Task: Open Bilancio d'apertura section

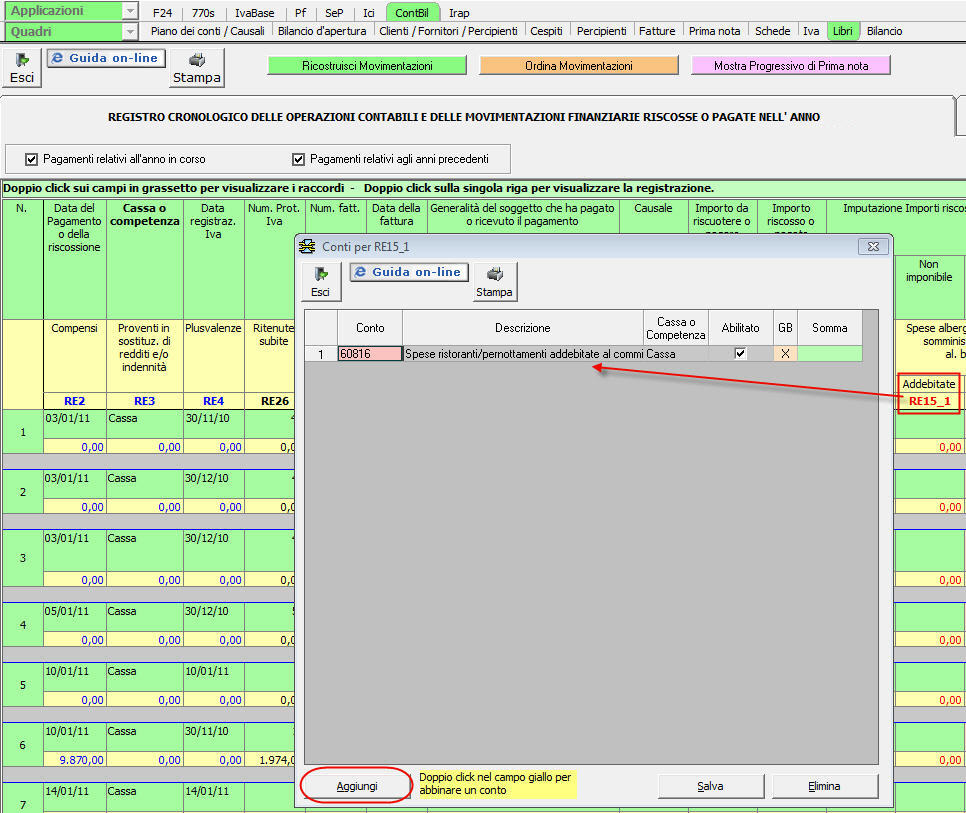Action: 322,31
